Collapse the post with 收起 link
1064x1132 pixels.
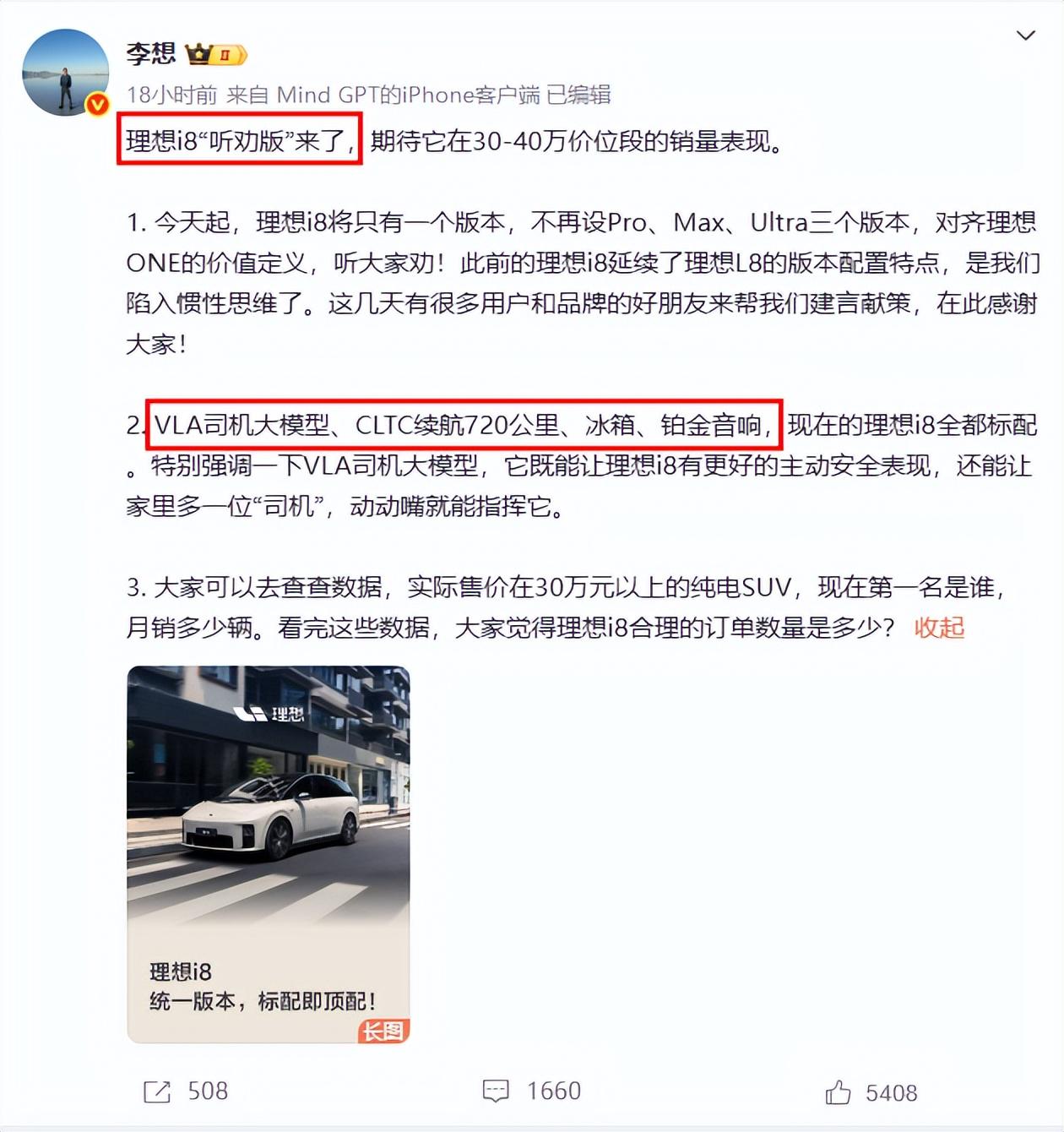[x=939, y=628]
